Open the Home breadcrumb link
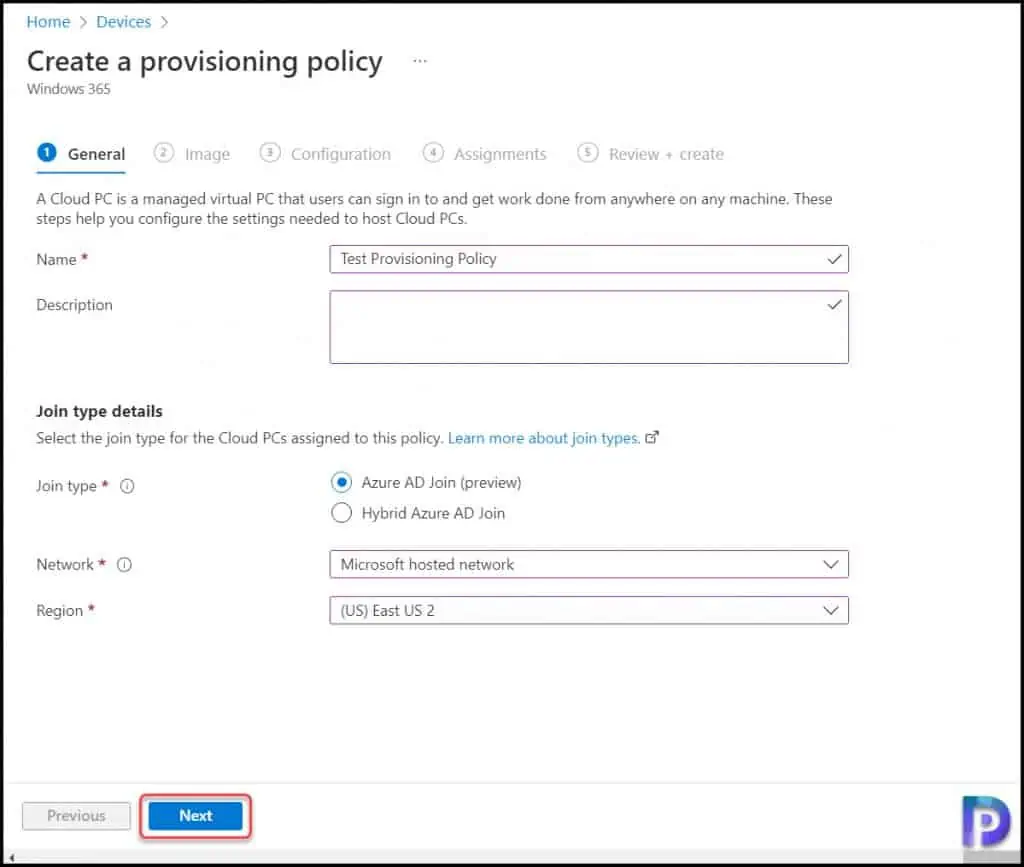The width and height of the screenshot is (1024, 867). pos(48,22)
